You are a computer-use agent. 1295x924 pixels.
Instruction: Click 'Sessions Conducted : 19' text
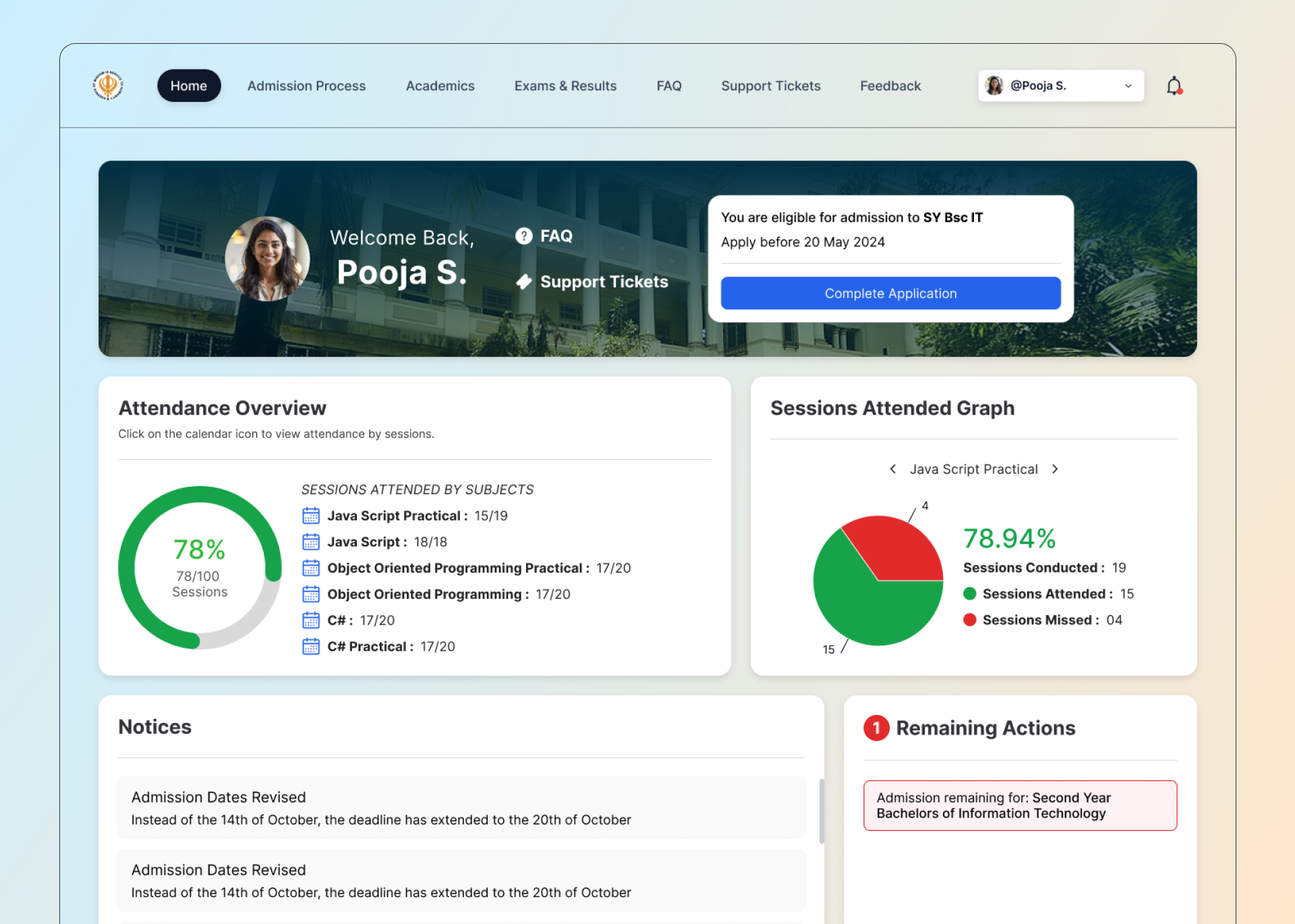pyautogui.click(x=1045, y=568)
